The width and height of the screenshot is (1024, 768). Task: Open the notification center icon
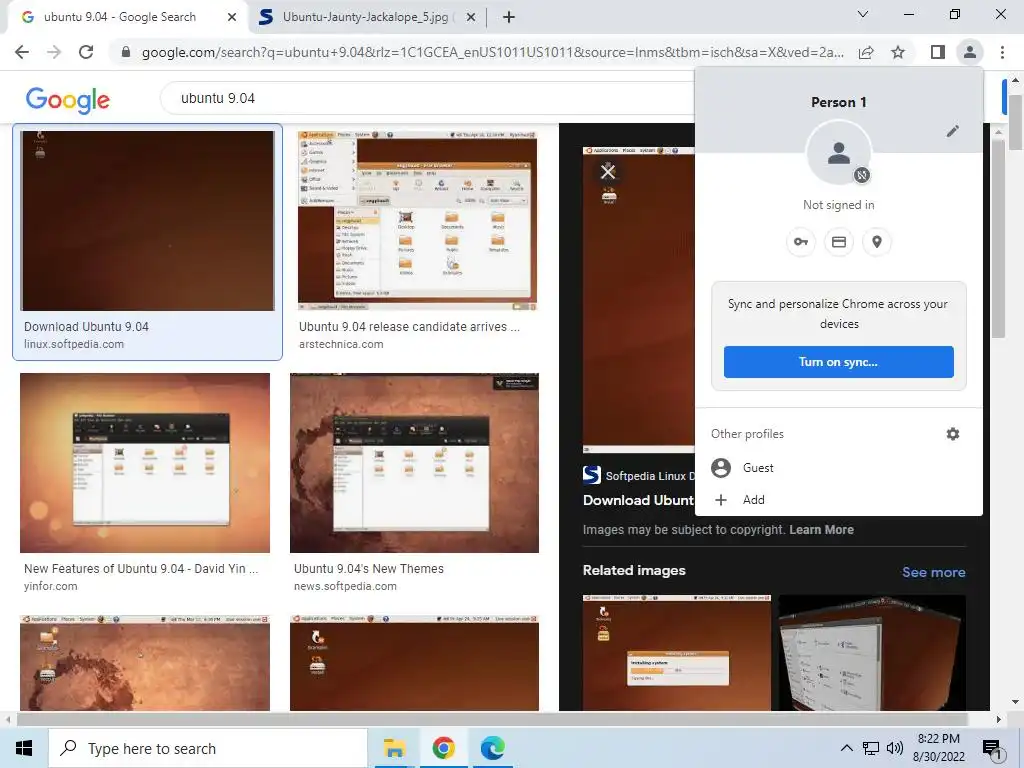click(992, 750)
